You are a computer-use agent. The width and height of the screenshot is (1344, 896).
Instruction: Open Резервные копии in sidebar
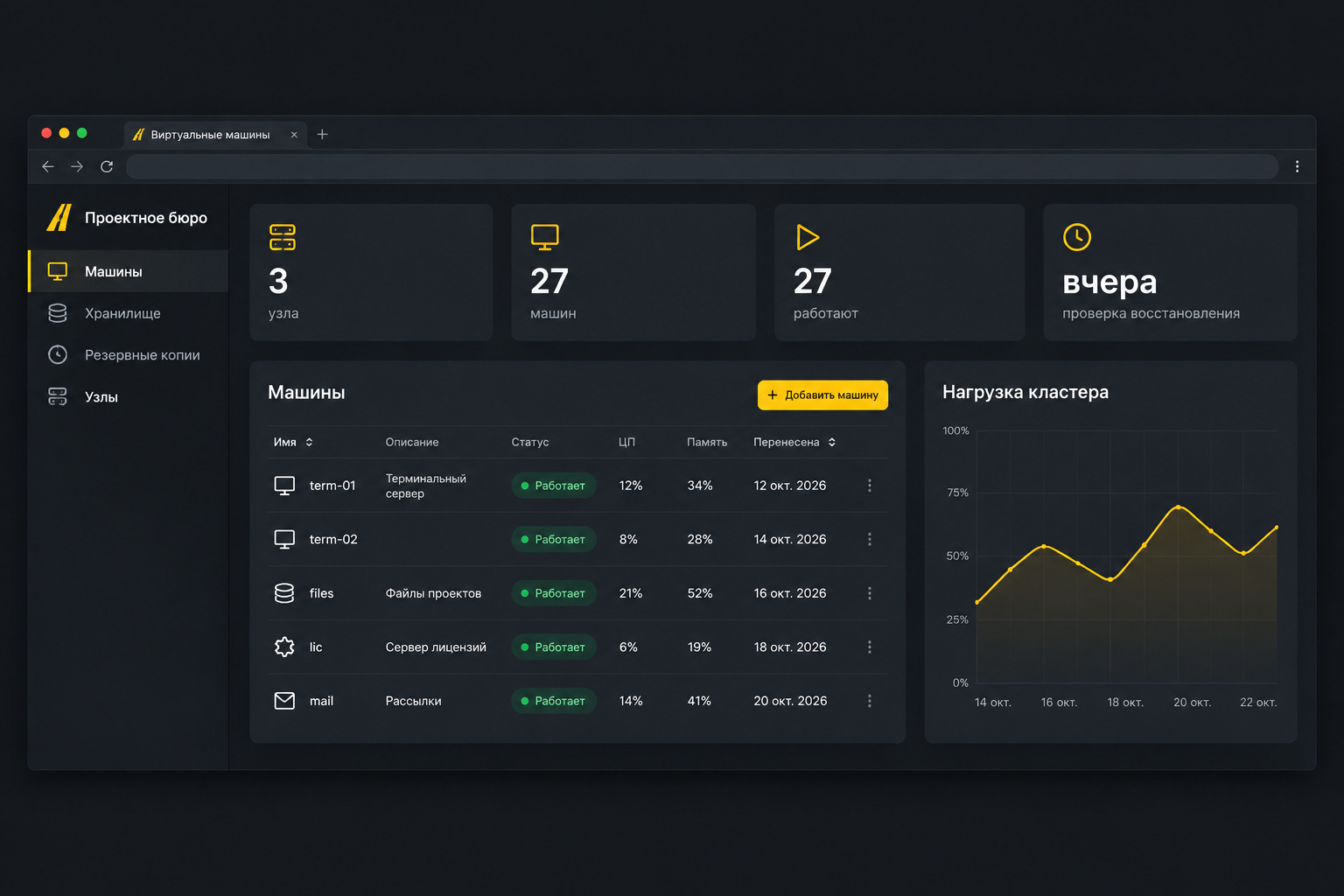click(129, 354)
